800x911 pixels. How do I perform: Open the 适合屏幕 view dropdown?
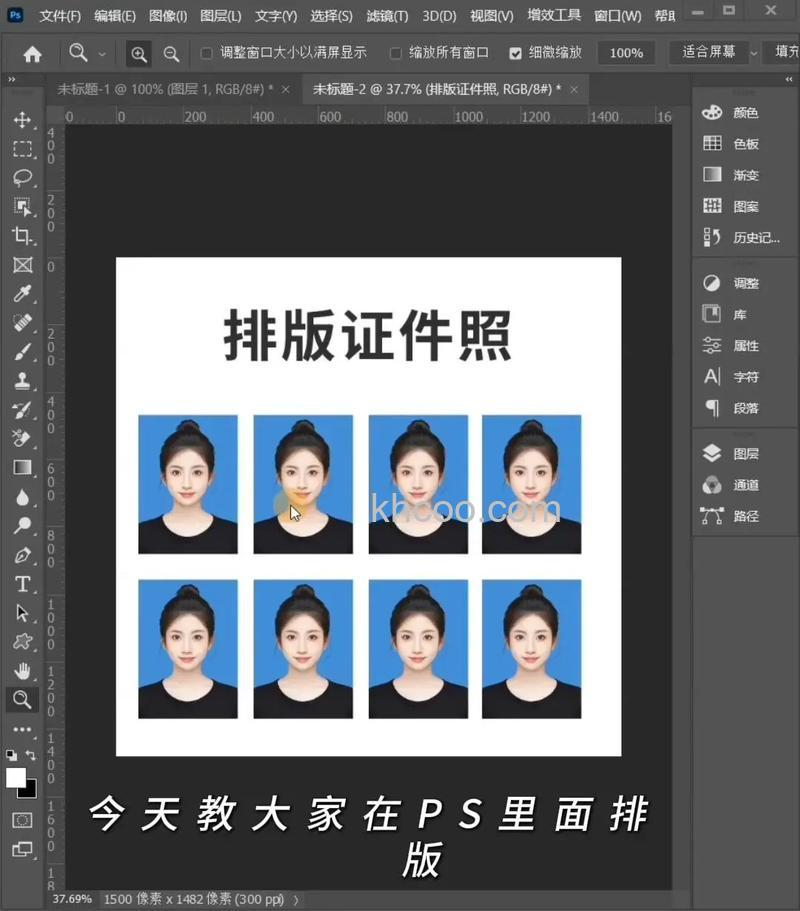coord(710,54)
